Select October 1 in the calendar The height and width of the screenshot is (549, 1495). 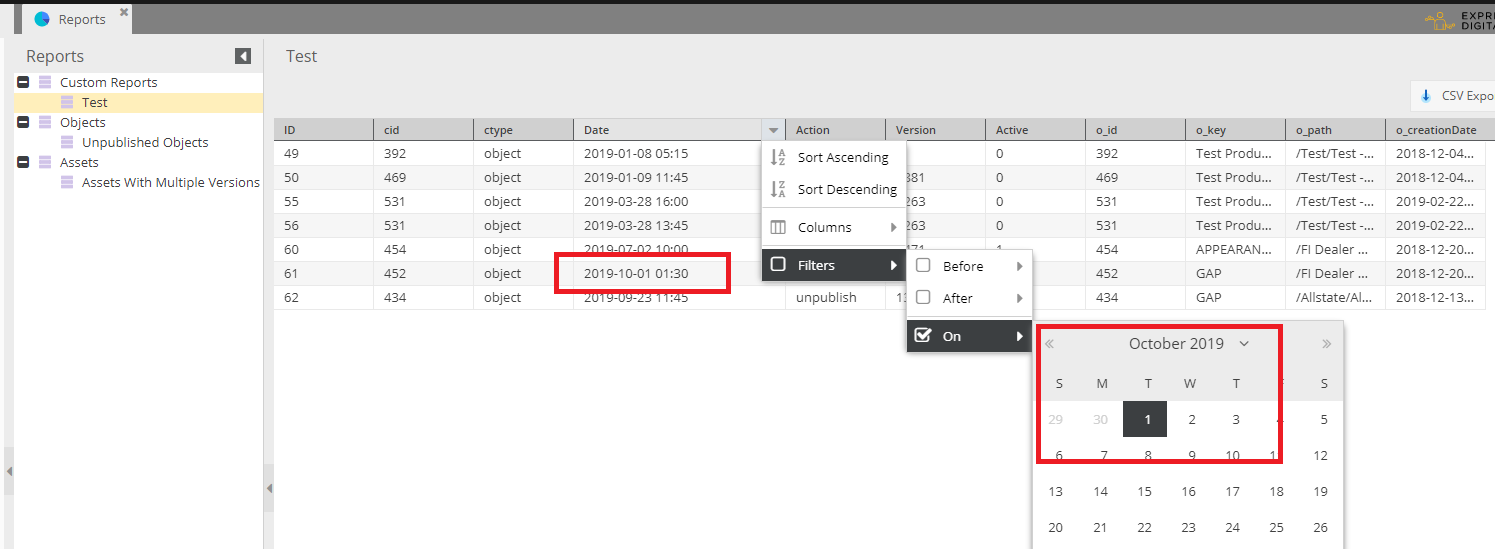coord(1147,420)
